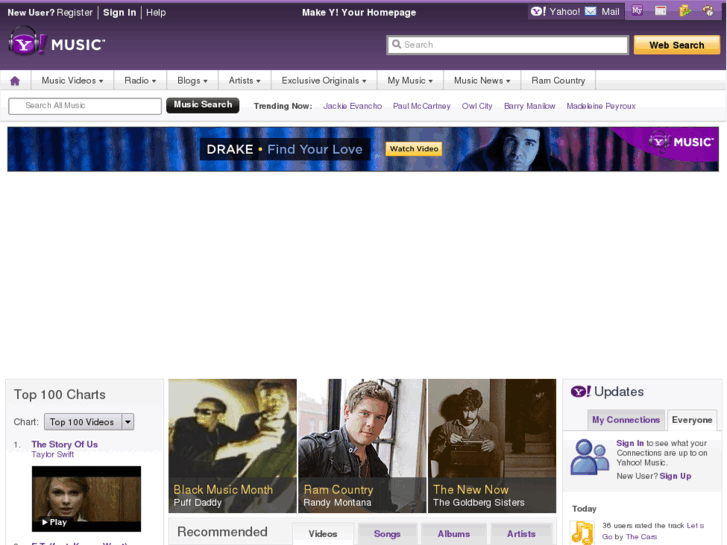This screenshot has height=545, width=727.
Task: Switch to the My Connections tab
Action: (x=626, y=420)
